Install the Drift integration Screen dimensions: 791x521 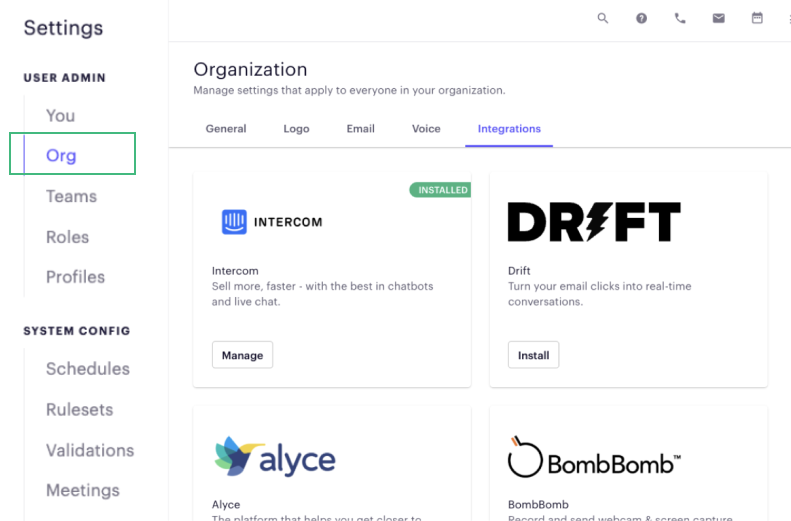click(x=533, y=355)
